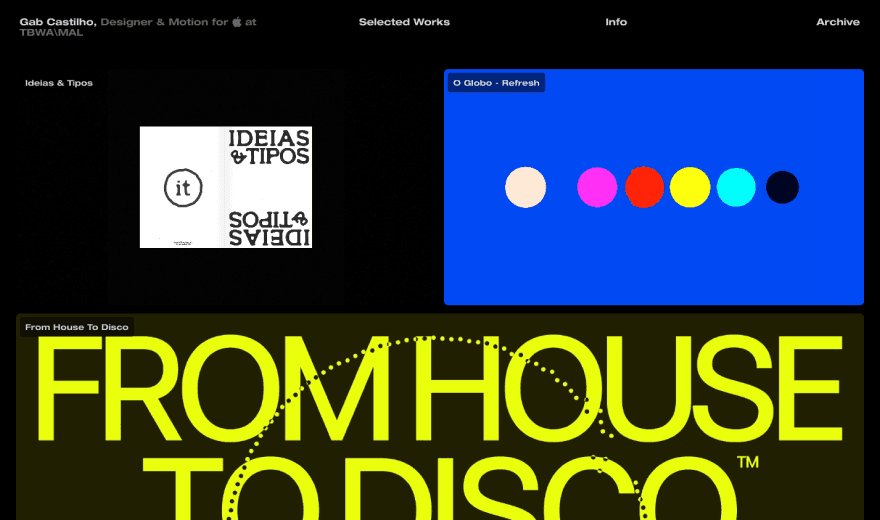880x520 pixels.
Task: Open the Ideias & Tipos project label
Action: (x=59, y=83)
